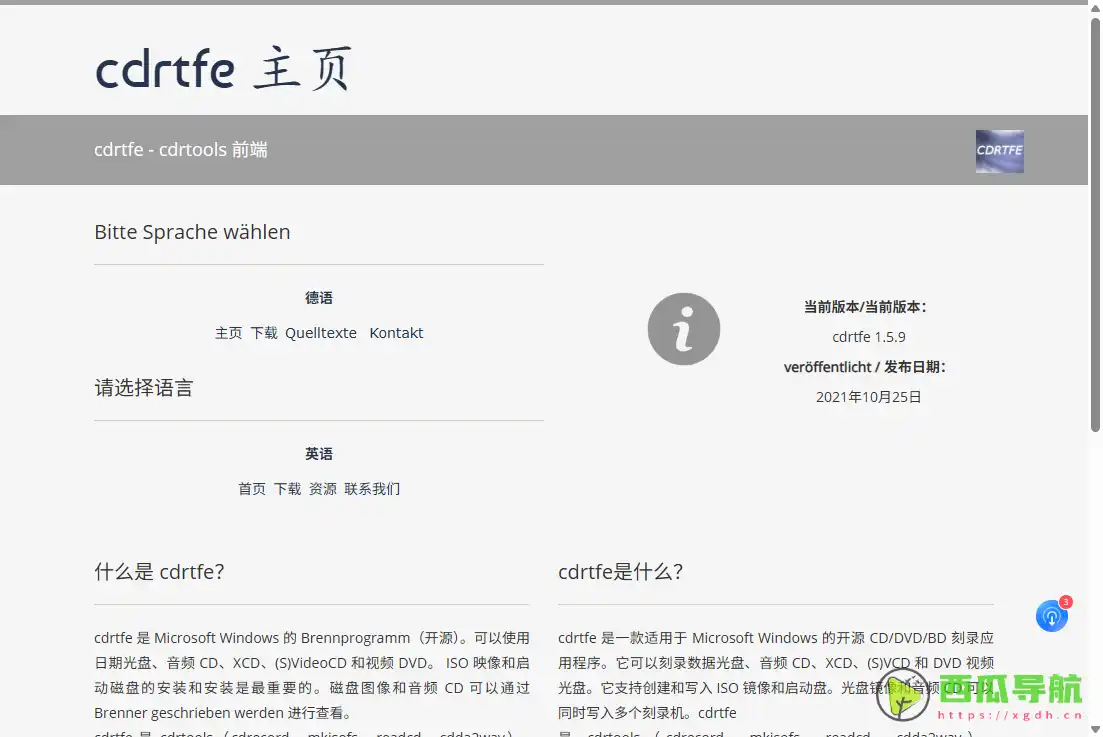The image size is (1103, 737).
Task: Open the Quelltexte link
Action: click(321, 333)
